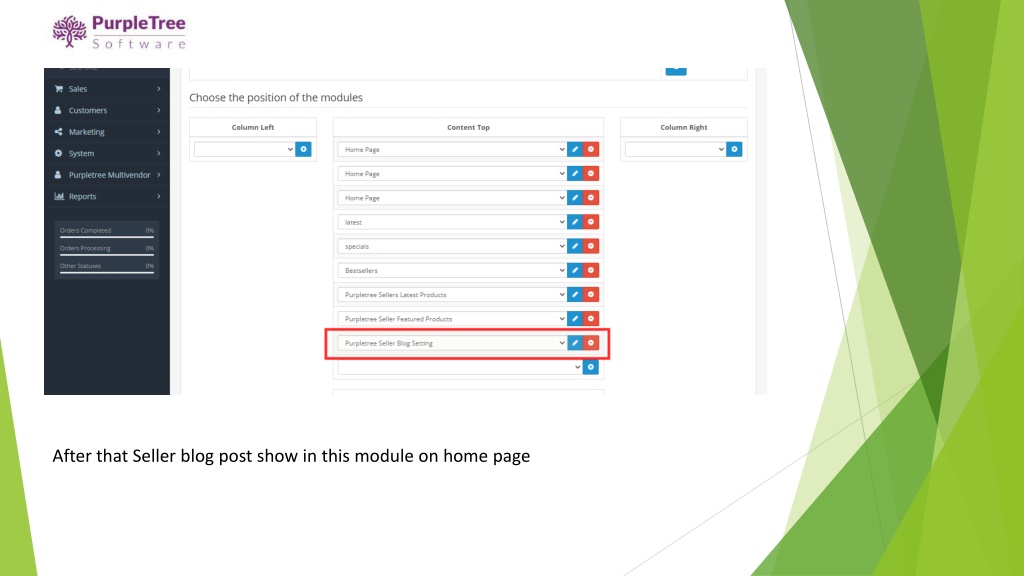Click the "Column Left" header text
Viewport: 1024px width, 576px height.
253,127
